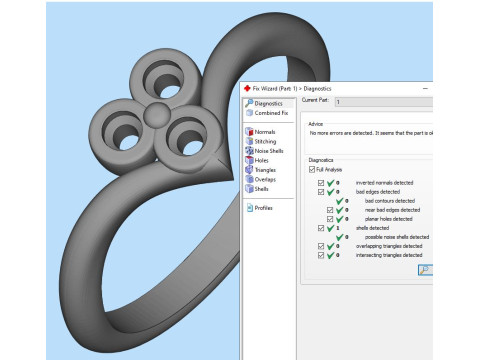Viewport: 480px width, 360px height.
Task: Toggle the inverted normals detected checkbox
Action: point(321,183)
